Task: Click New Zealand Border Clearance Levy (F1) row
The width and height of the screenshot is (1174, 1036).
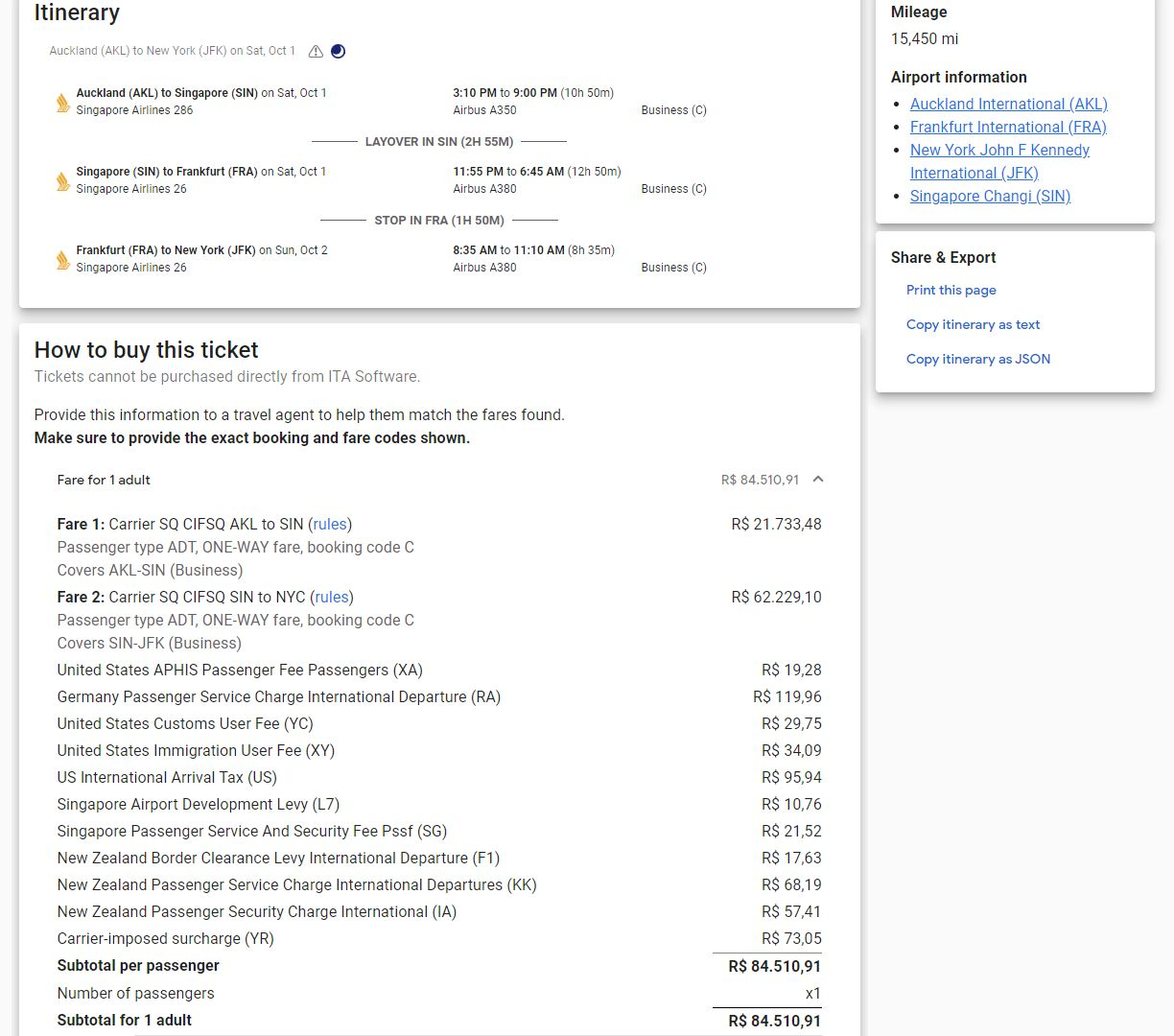Action: pos(439,858)
